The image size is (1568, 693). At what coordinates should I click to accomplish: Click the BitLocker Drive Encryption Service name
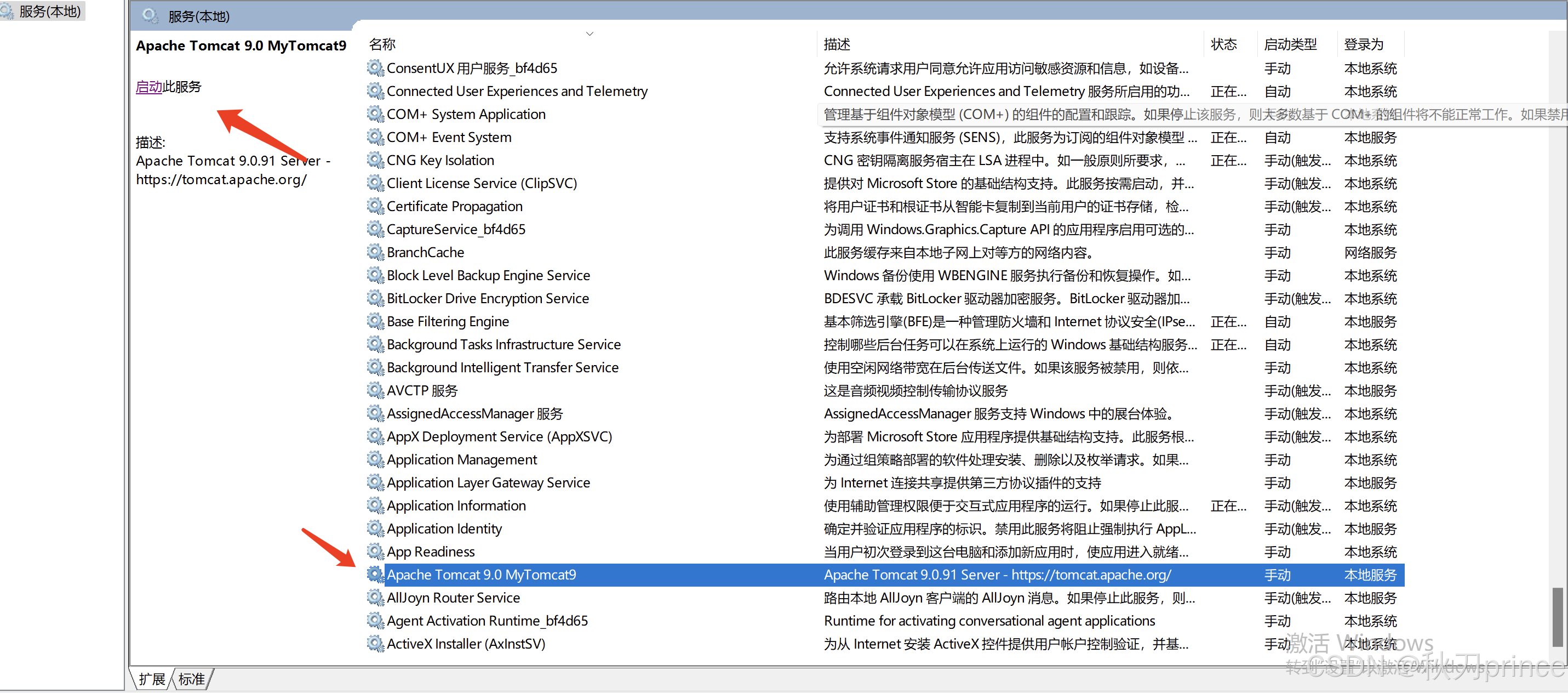(488, 298)
